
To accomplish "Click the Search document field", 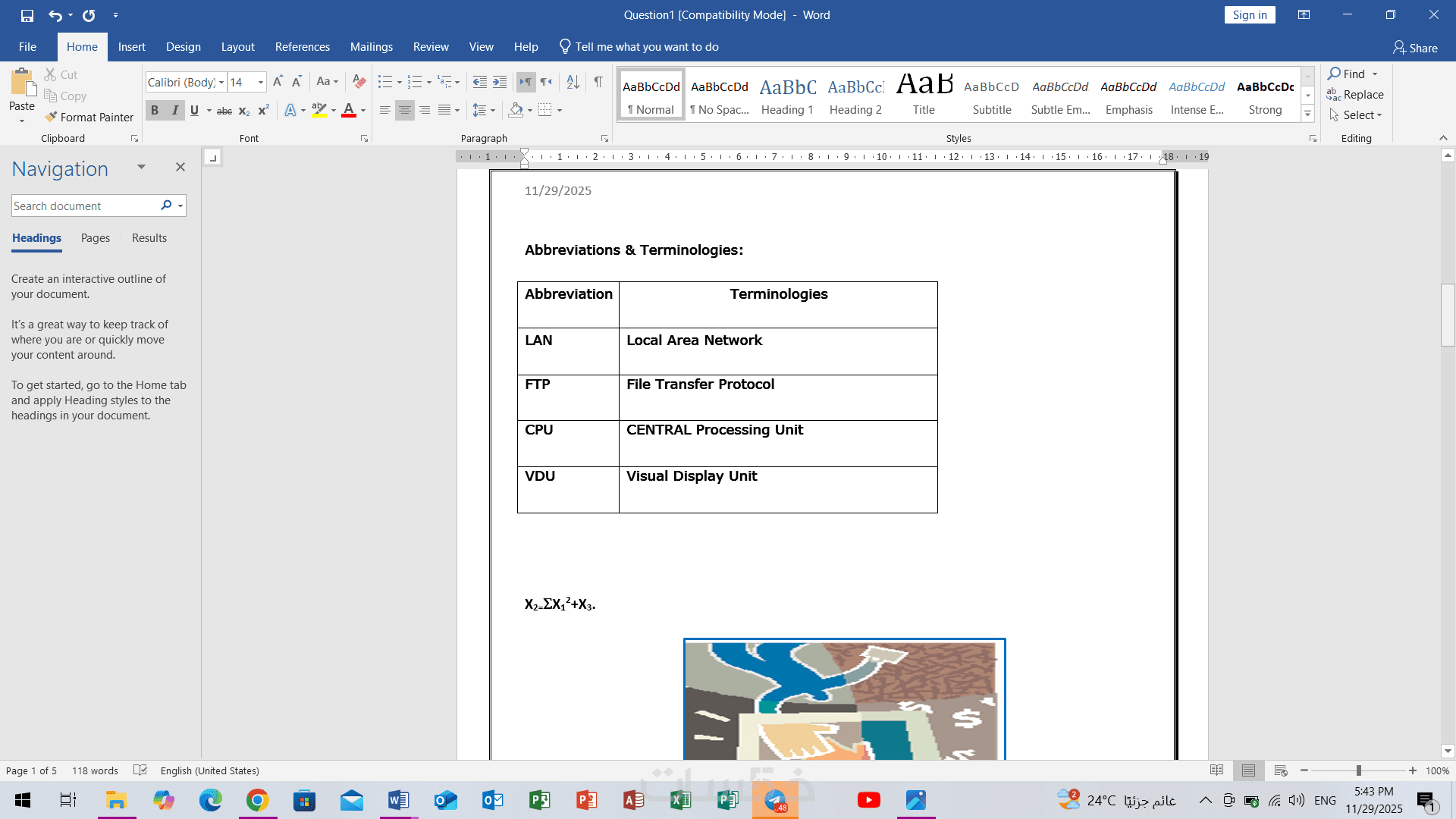I will (83, 206).
